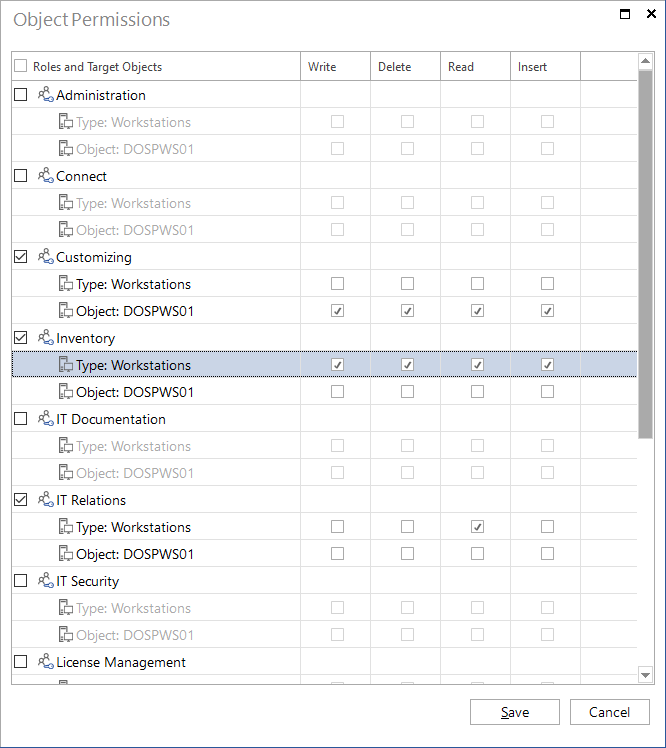Click the scrollbar up arrow
This screenshot has width=666, height=748.
click(645, 61)
